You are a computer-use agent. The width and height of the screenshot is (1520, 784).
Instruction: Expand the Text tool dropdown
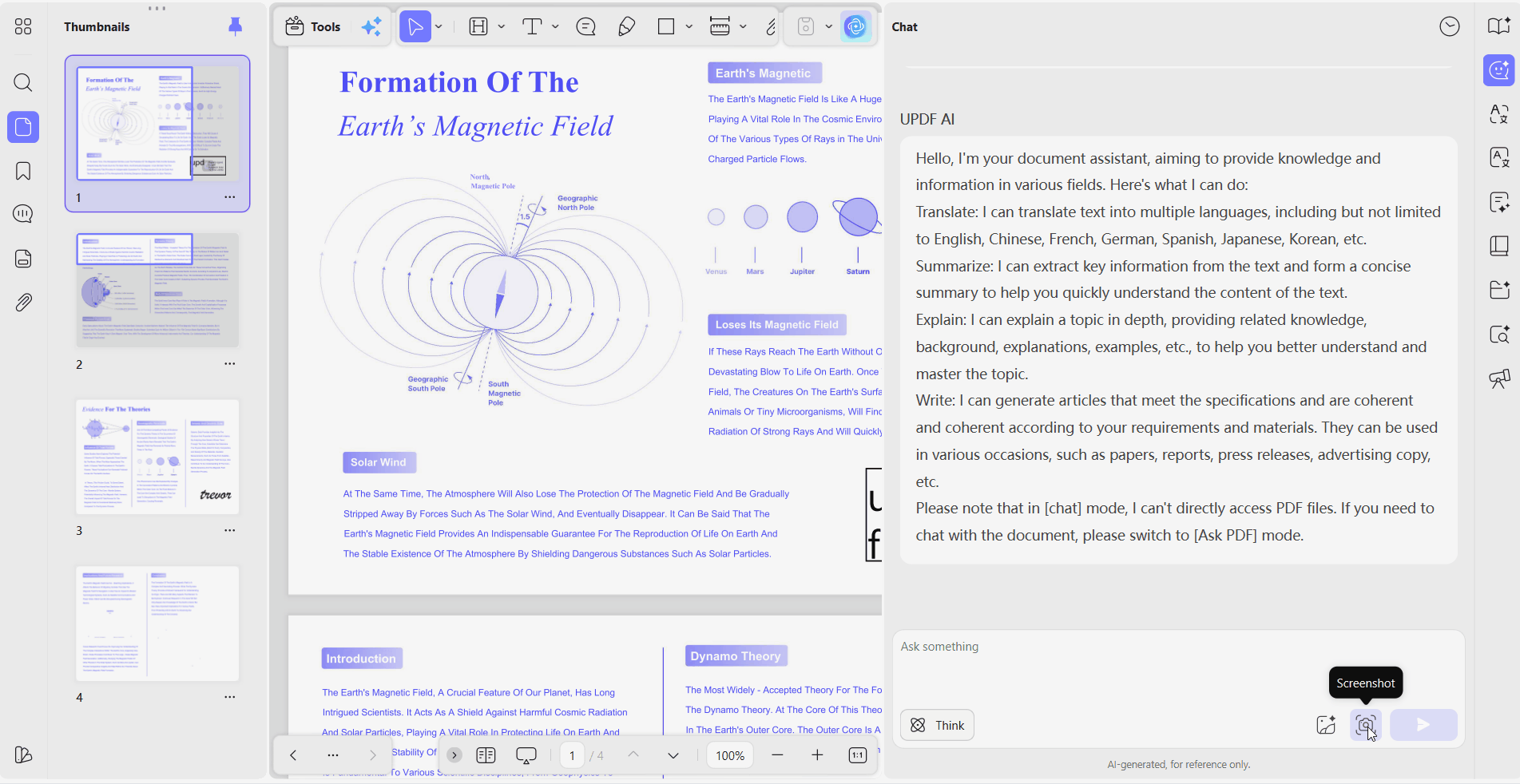click(555, 26)
